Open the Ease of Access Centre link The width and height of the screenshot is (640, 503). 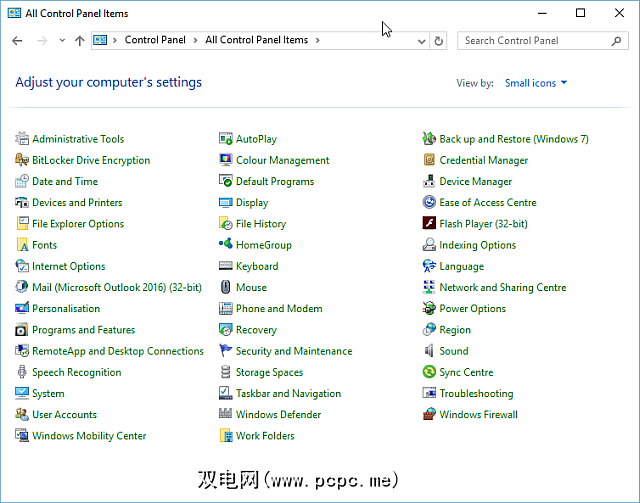pos(488,203)
